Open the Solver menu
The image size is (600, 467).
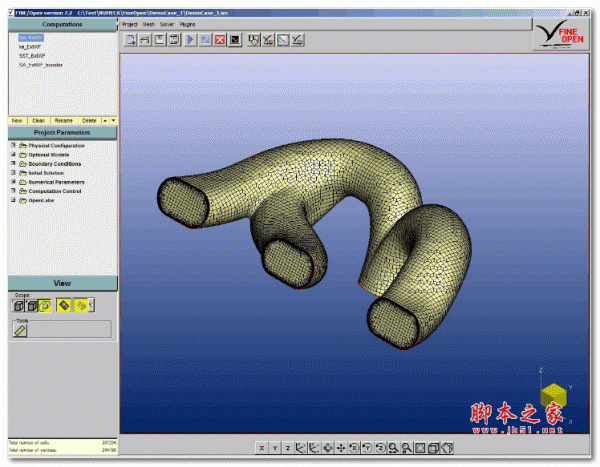[167, 24]
